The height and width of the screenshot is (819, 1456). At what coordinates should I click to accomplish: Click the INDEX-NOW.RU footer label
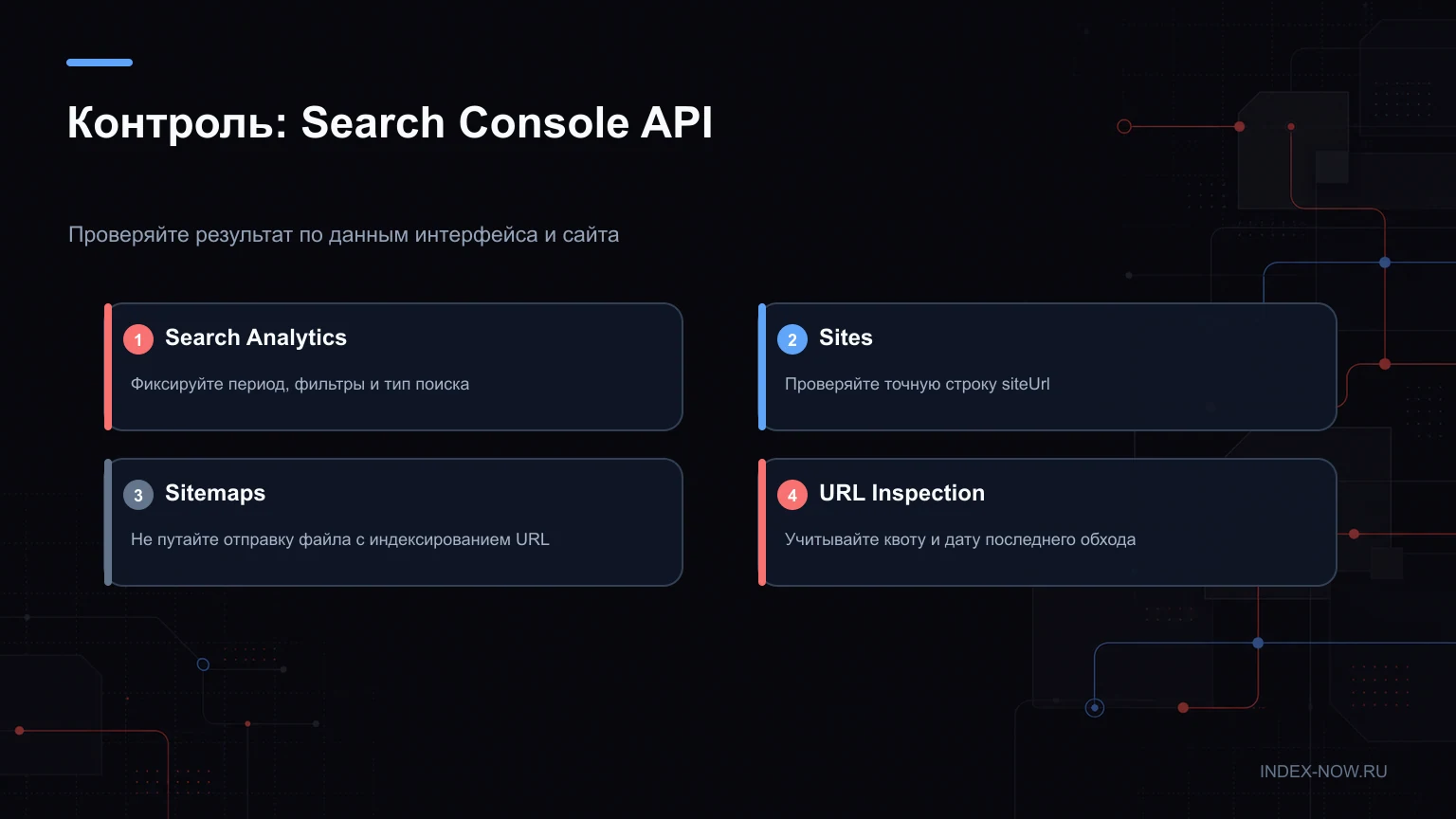pyautogui.click(x=1323, y=772)
